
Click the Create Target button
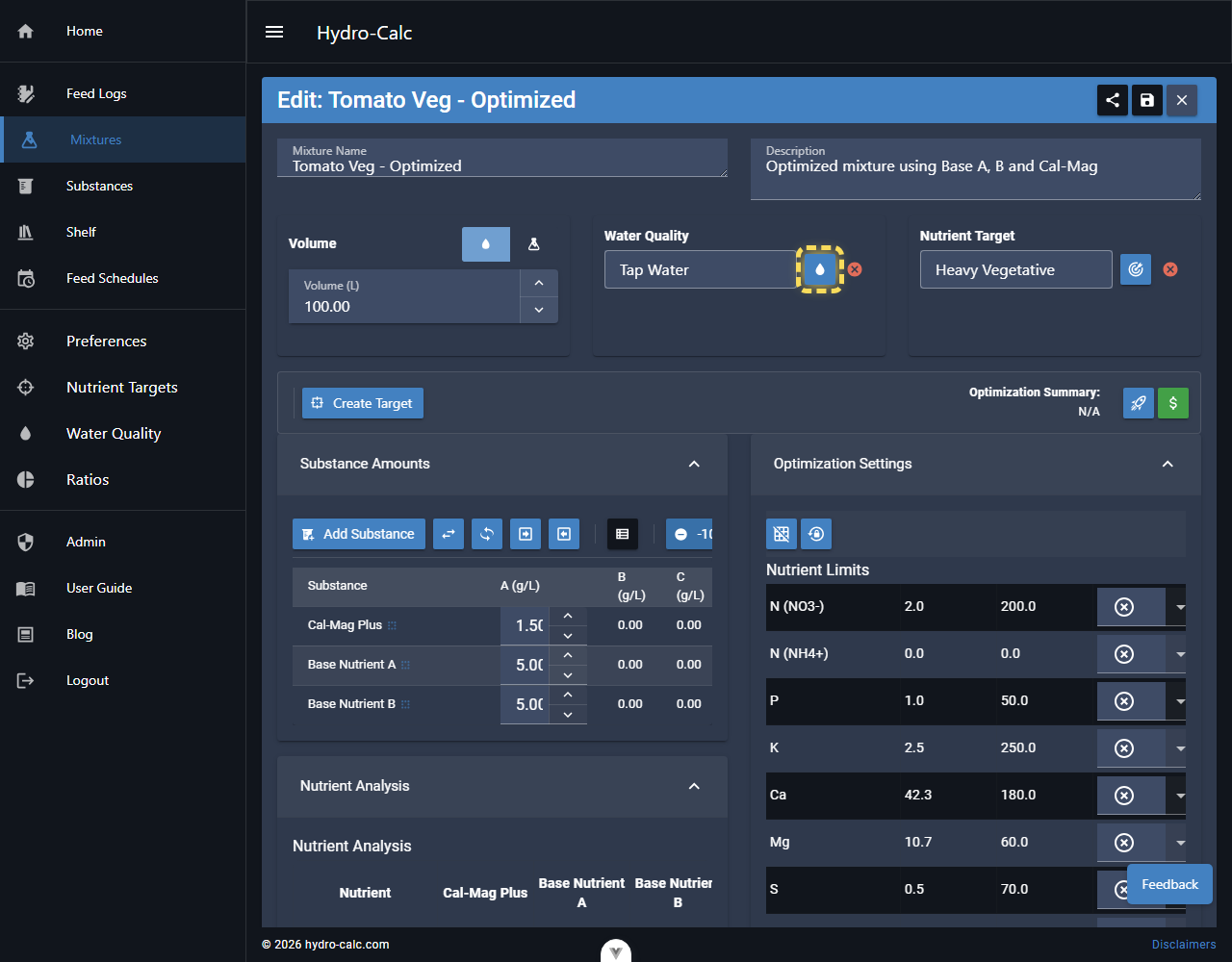click(363, 403)
